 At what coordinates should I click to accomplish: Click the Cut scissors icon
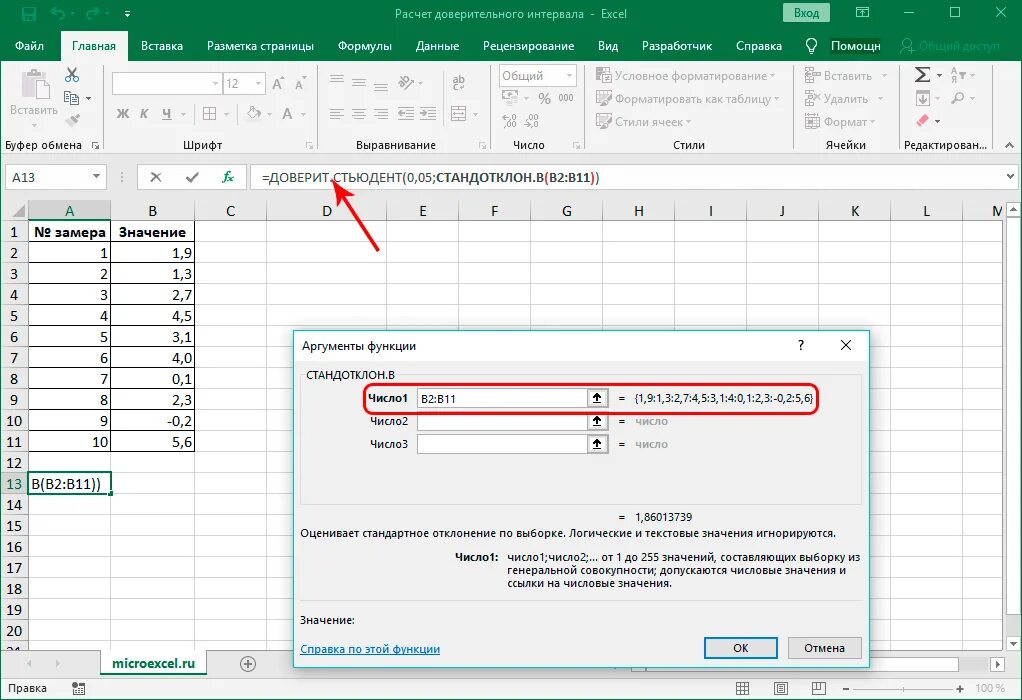click(72, 76)
